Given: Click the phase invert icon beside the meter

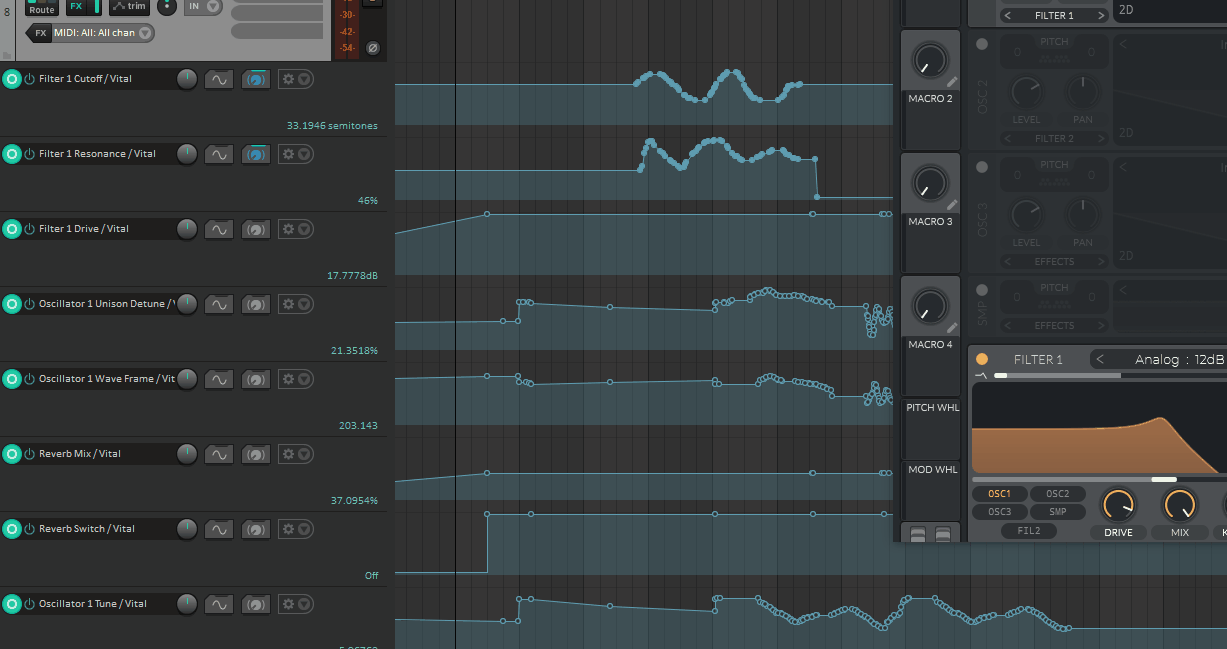Looking at the screenshot, I should click(373, 47).
